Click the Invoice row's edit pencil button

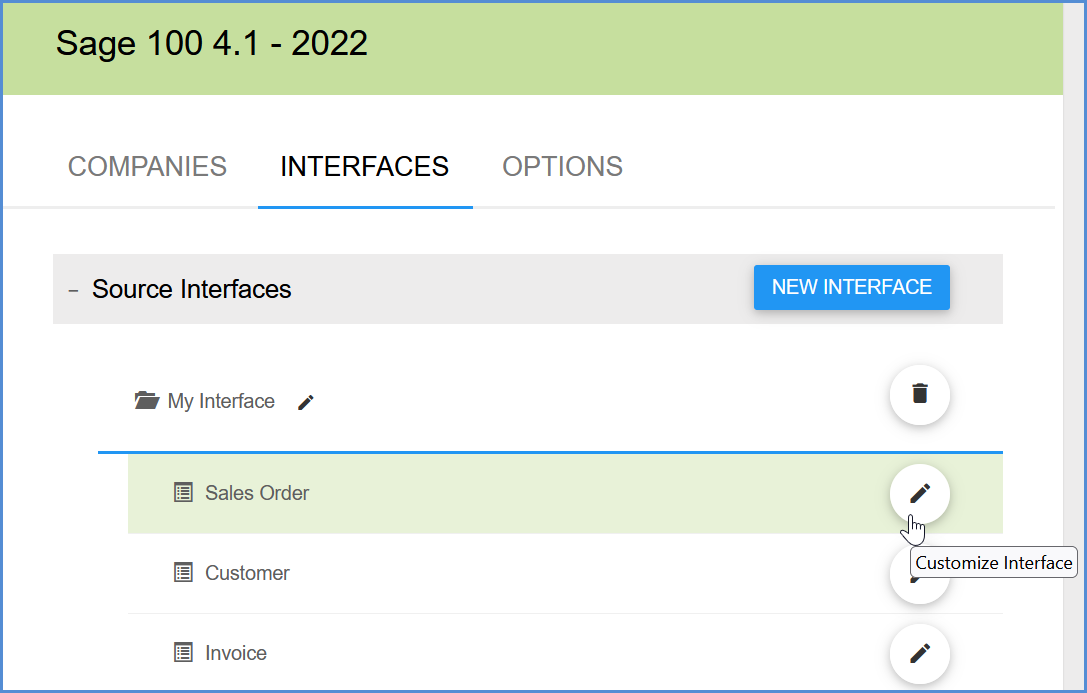coord(919,653)
